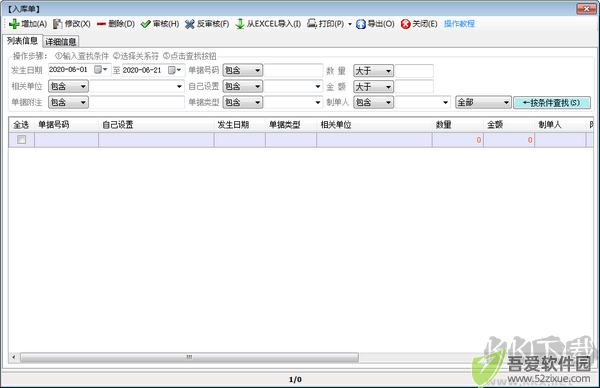600x388 pixels.
Task: Expand the 单据类型 value combo box
Action: [318, 103]
